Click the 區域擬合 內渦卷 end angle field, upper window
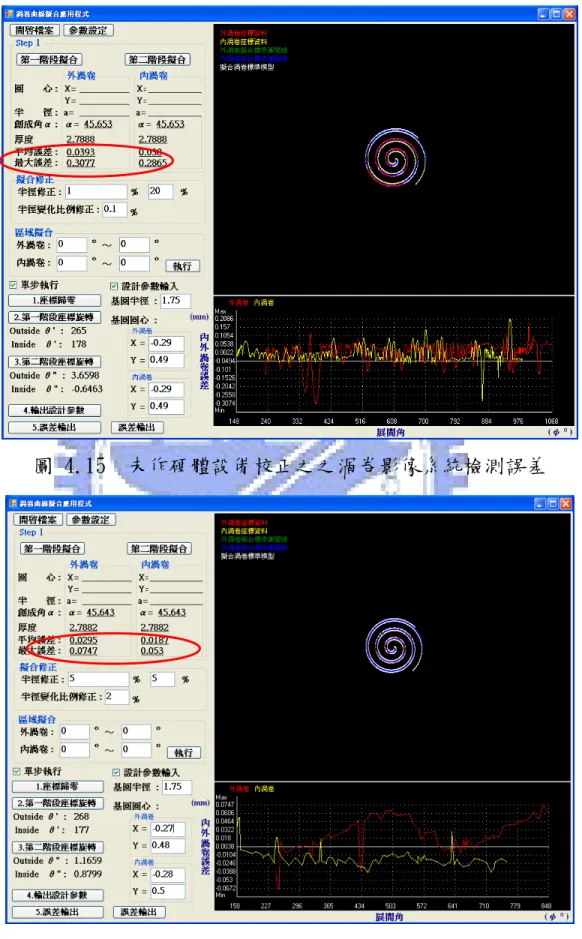 [x=134, y=262]
